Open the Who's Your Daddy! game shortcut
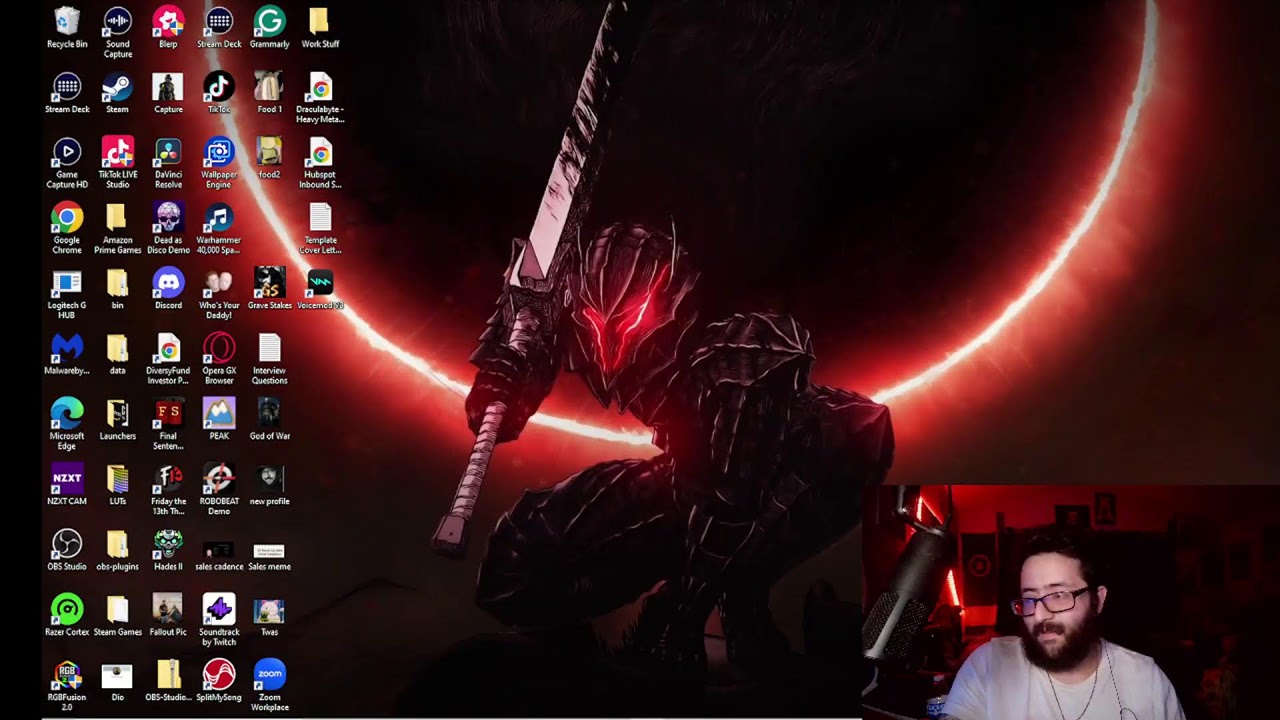Image resolution: width=1280 pixels, height=720 pixels. [219, 294]
